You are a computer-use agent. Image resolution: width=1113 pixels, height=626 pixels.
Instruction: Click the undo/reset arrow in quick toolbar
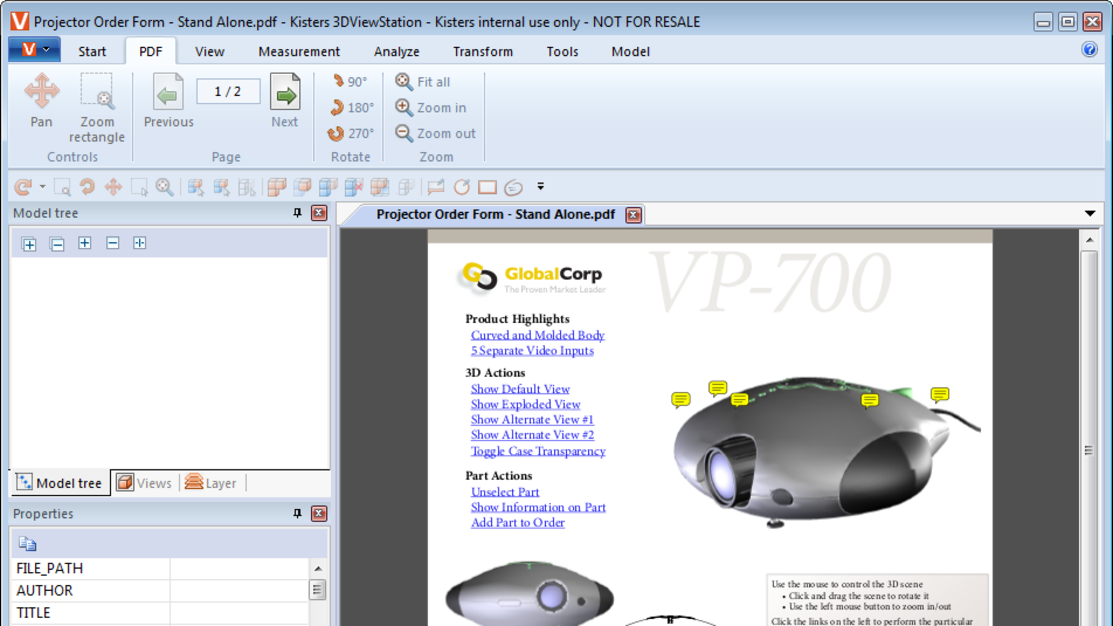pyautogui.click(x=23, y=187)
